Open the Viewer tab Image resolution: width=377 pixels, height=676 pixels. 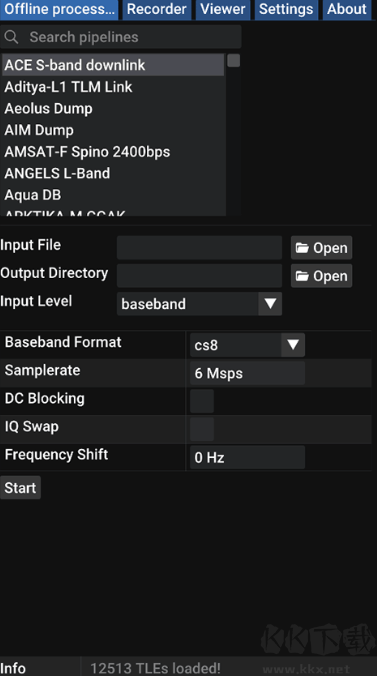tap(223, 9)
